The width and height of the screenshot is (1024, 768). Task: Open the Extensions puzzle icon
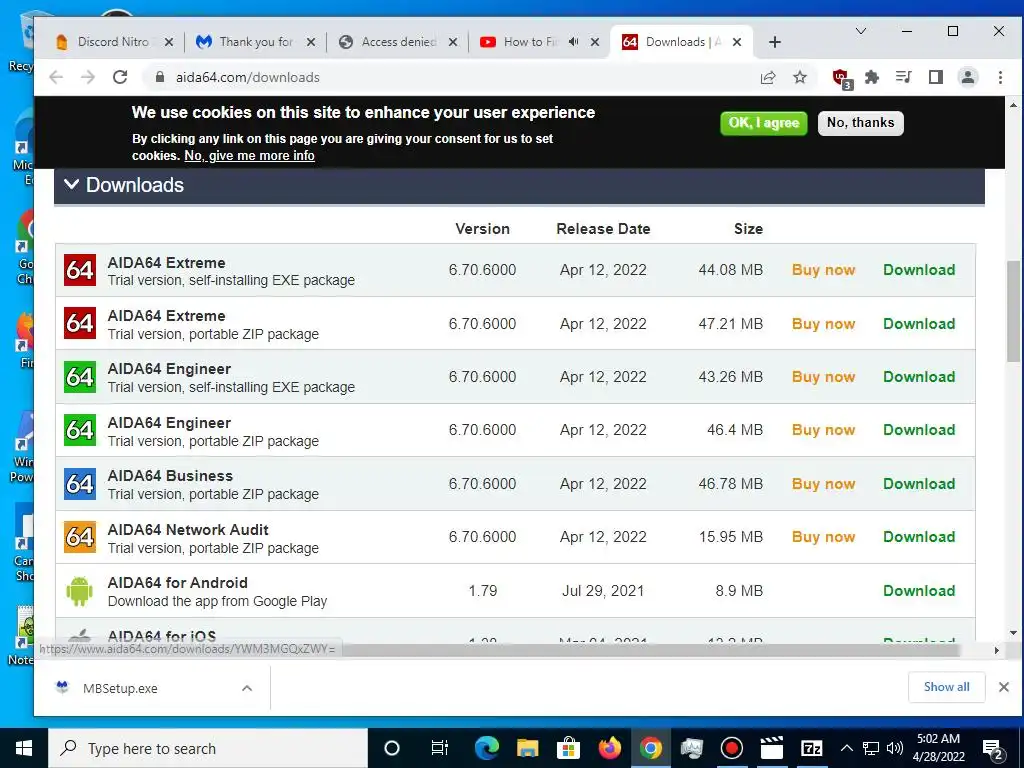pos(872,77)
